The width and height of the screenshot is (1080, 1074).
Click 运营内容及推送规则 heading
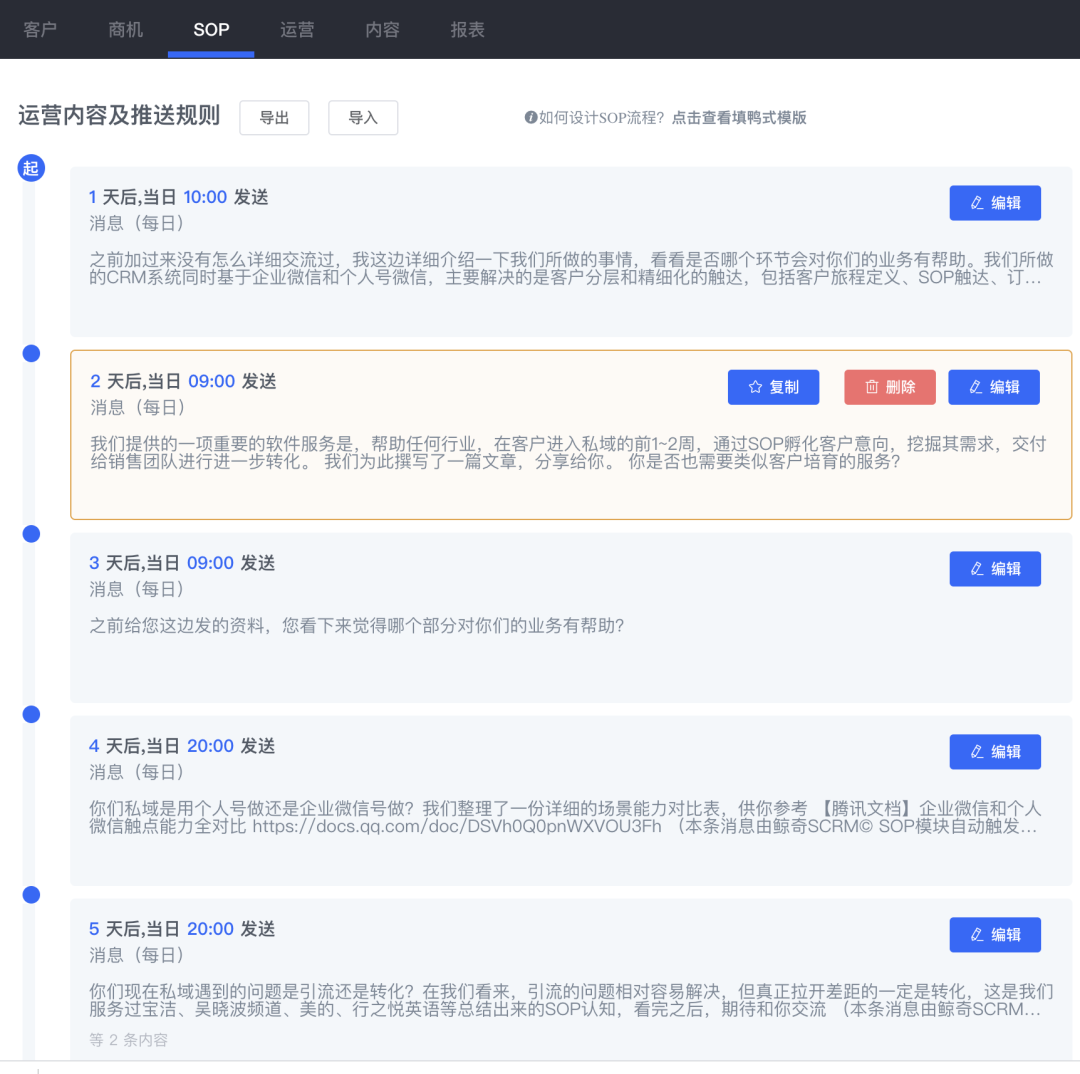coord(119,115)
